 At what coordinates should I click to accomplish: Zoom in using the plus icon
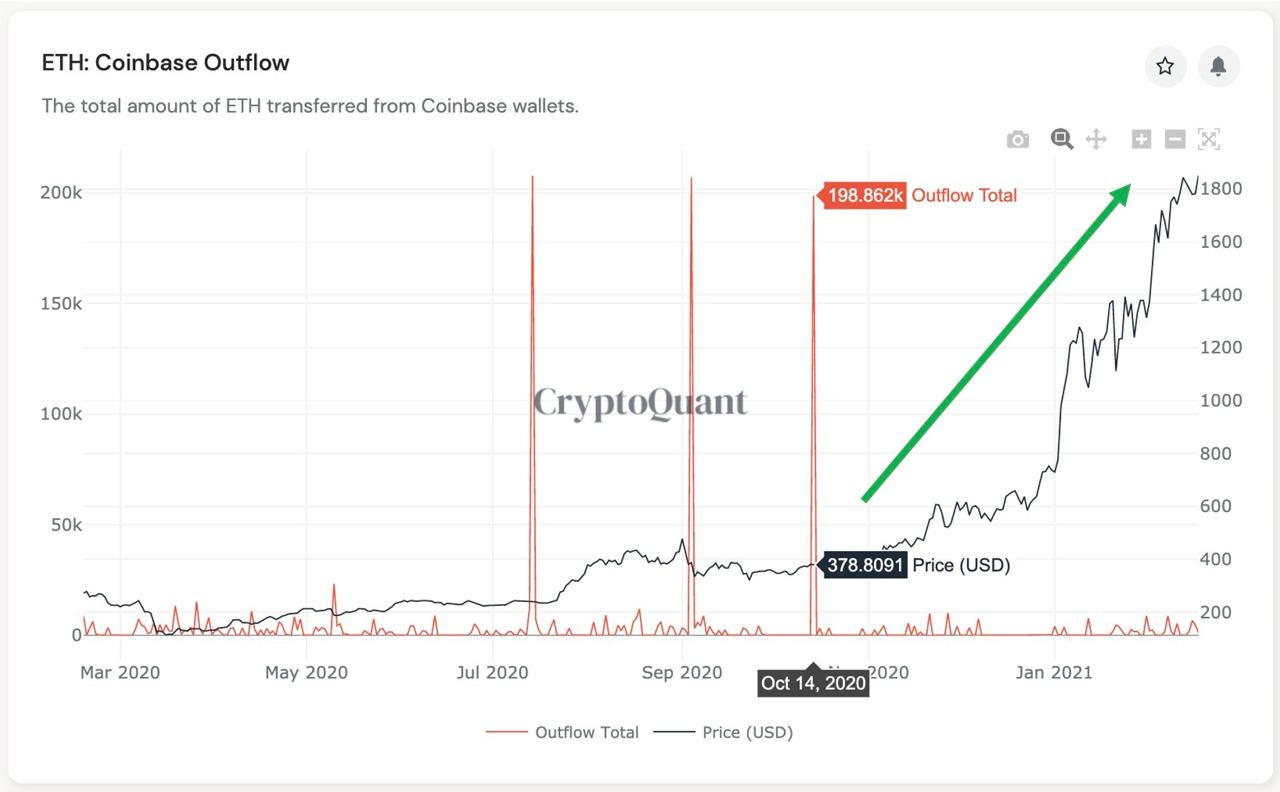(x=1141, y=139)
